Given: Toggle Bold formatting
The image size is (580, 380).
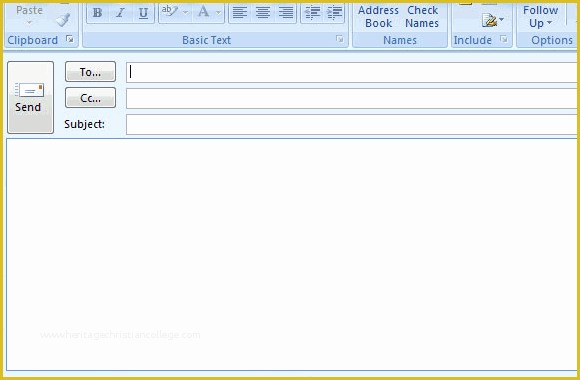Looking at the screenshot, I should pos(98,13).
